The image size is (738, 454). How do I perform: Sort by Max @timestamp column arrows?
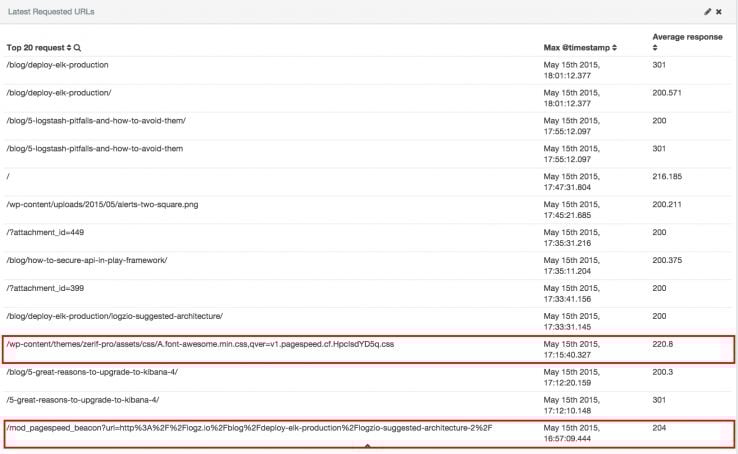point(614,48)
